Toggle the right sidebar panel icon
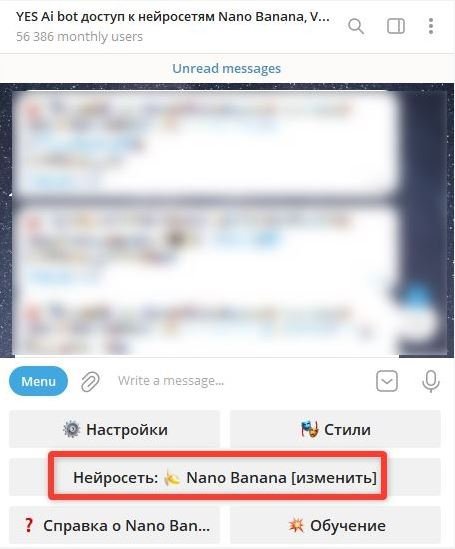This screenshot has height=549, width=455. pyautogui.click(x=396, y=26)
